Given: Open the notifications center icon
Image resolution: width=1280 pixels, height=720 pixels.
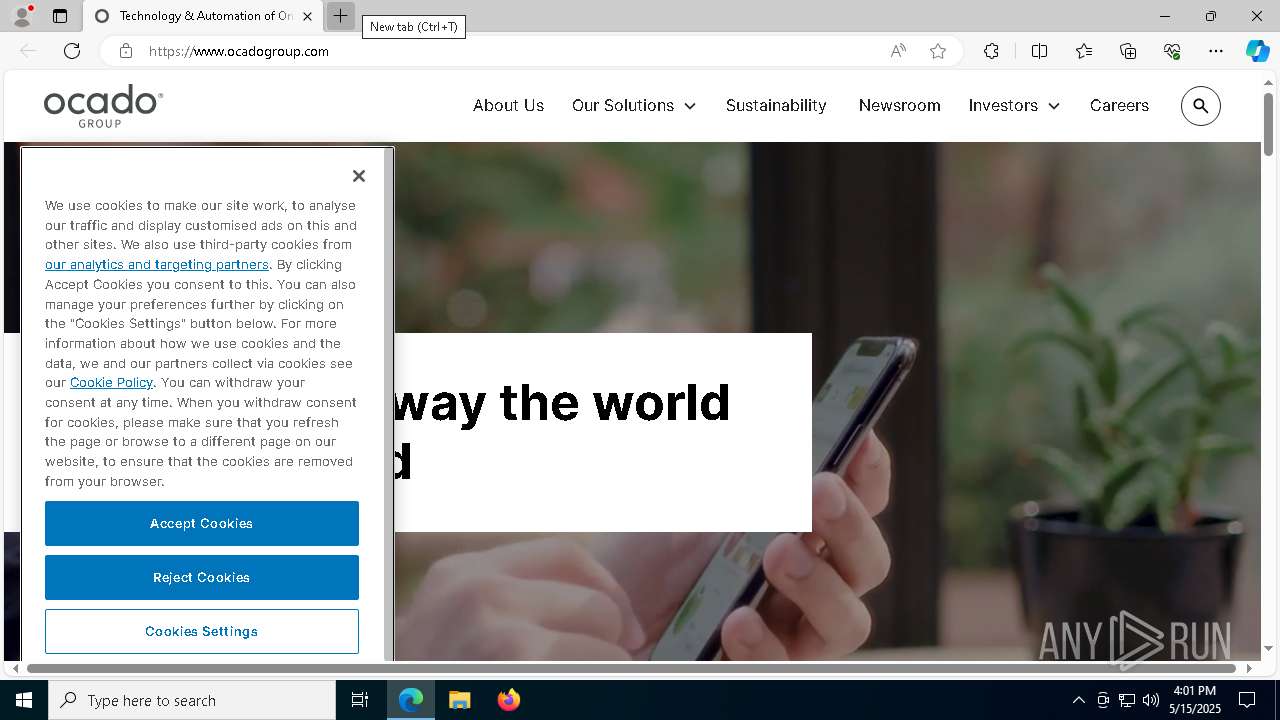Looking at the screenshot, I should coord(1248,700).
